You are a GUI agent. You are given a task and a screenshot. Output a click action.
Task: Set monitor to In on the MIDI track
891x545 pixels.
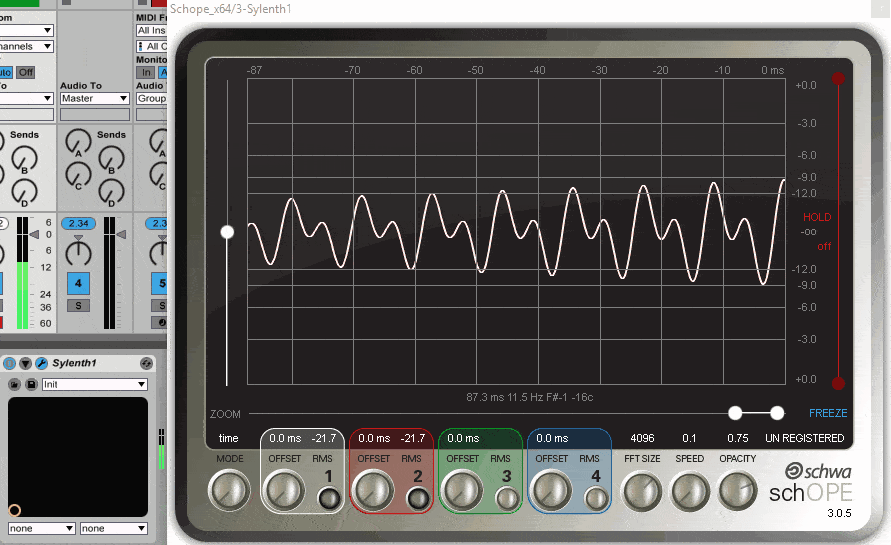pyautogui.click(x=146, y=72)
